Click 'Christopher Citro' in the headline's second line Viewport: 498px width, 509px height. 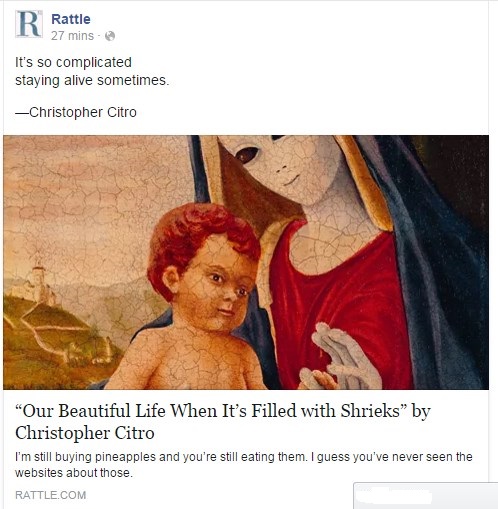[85, 433]
